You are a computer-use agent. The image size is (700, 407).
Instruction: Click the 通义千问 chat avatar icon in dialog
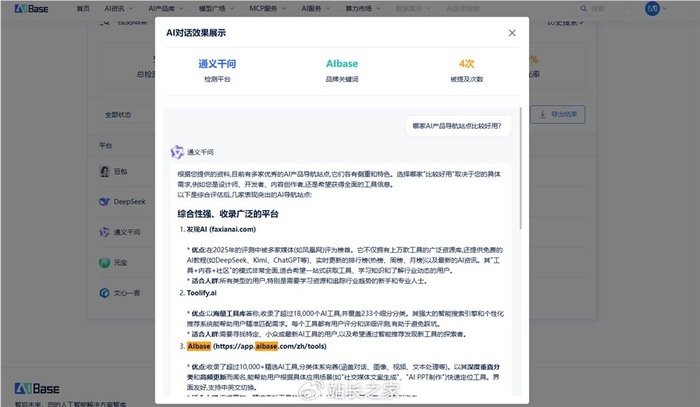point(177,152)
